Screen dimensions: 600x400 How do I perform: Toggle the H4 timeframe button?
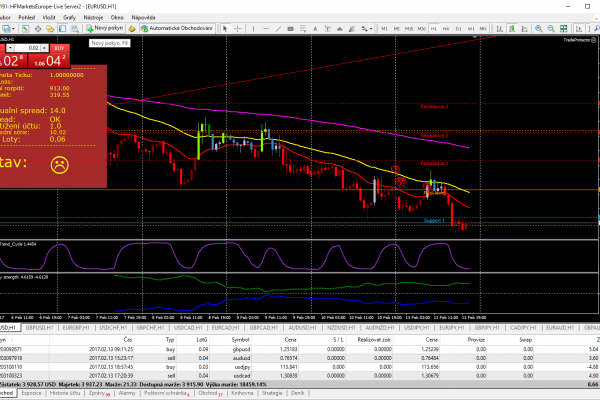coord(446,29)
